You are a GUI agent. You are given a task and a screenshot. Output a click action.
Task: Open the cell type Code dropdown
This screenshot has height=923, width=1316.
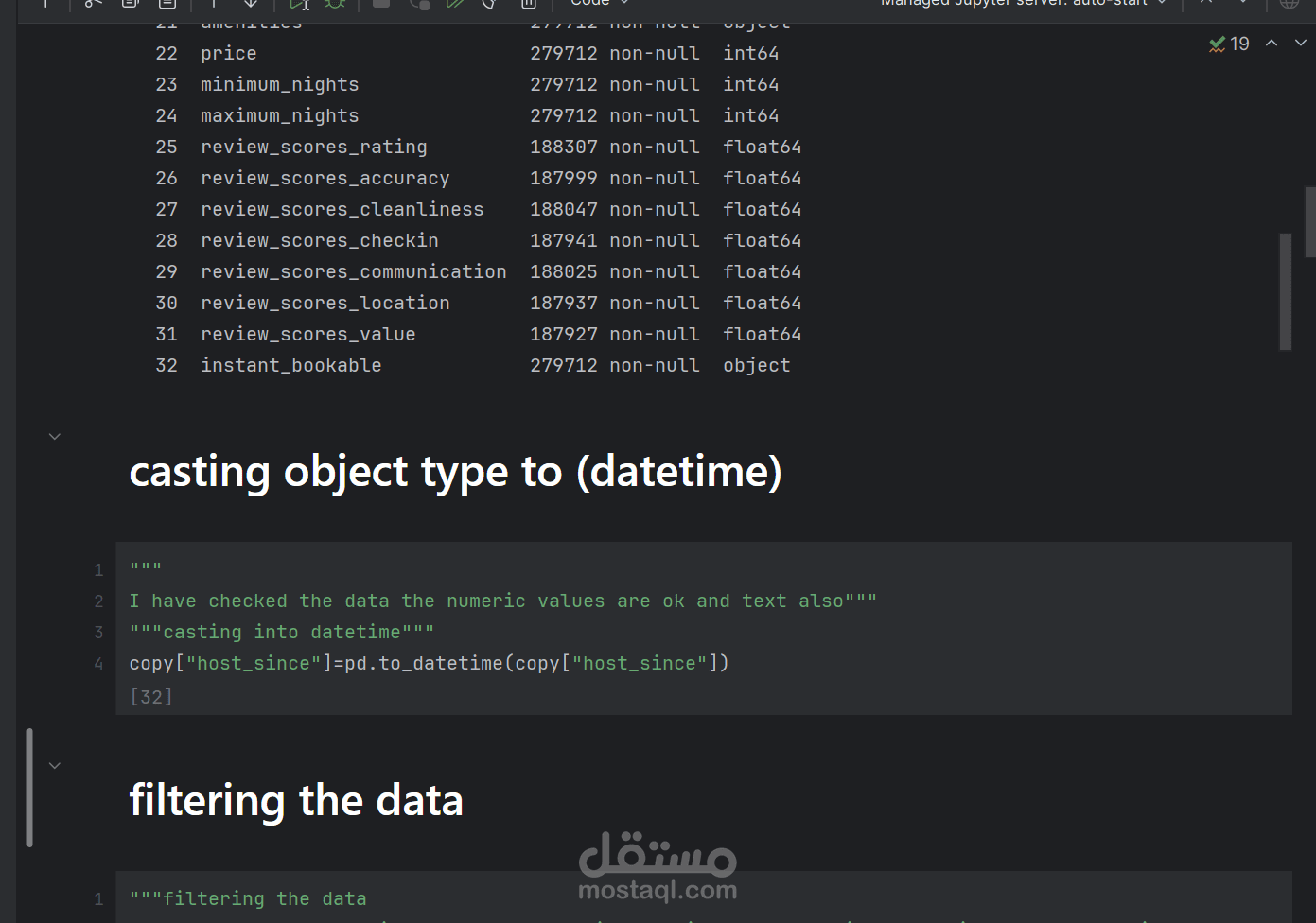[x=600, y=3]
